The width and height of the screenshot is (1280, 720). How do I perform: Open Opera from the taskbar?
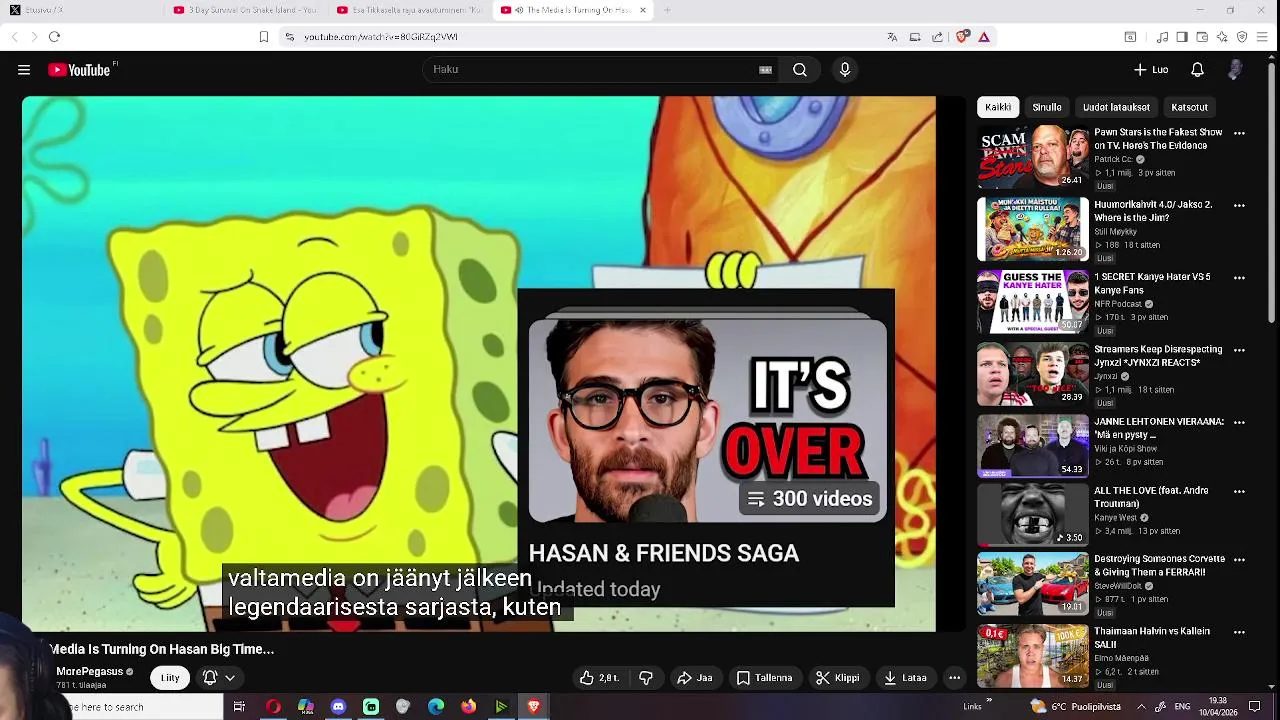273,707
